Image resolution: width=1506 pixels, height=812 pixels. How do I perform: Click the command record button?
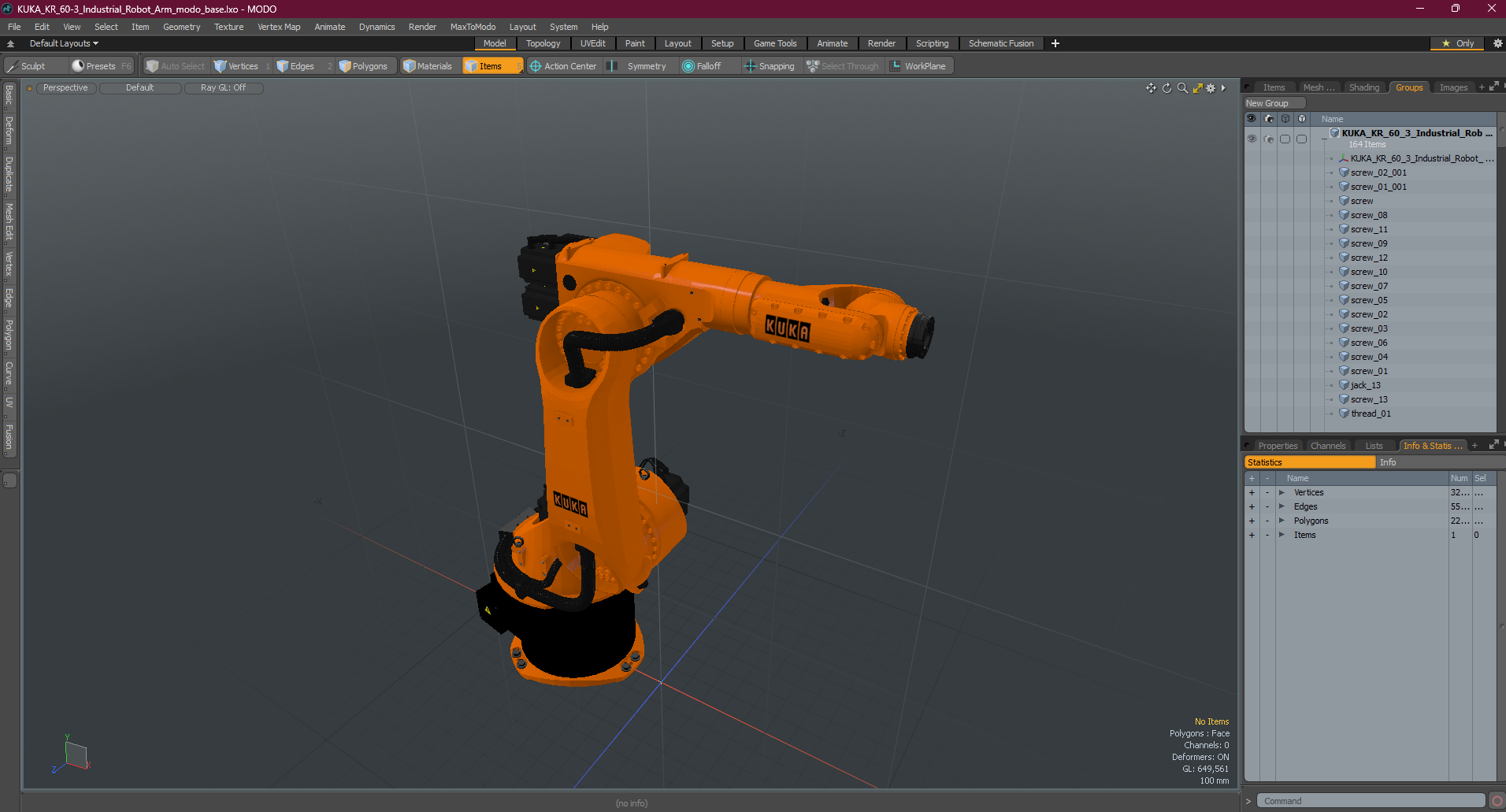click(x=1497, y=801)
